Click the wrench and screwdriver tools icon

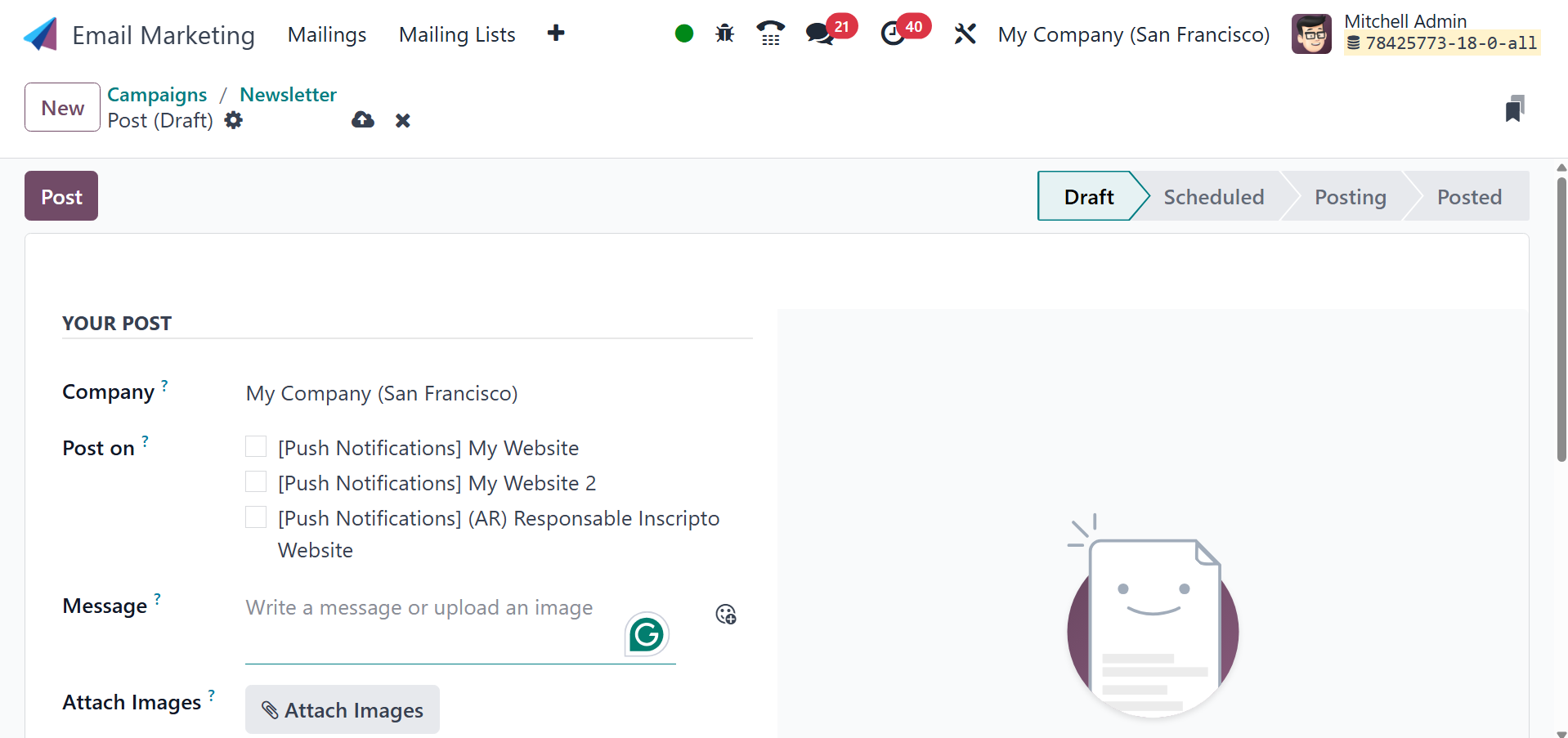click(965, 34)
